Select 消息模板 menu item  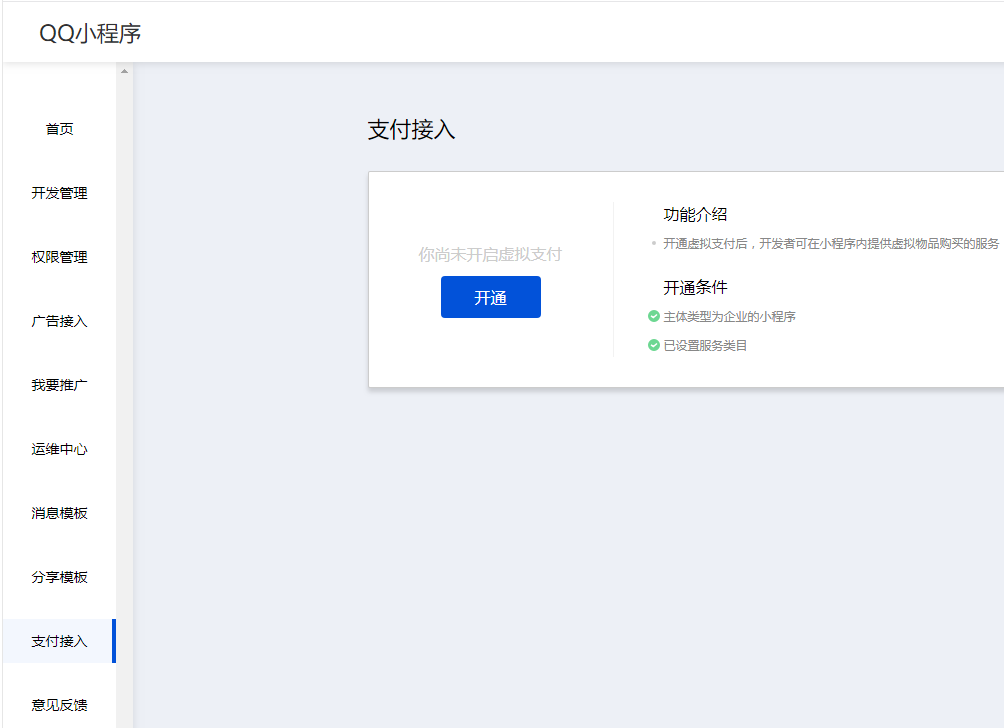point(59,513)
